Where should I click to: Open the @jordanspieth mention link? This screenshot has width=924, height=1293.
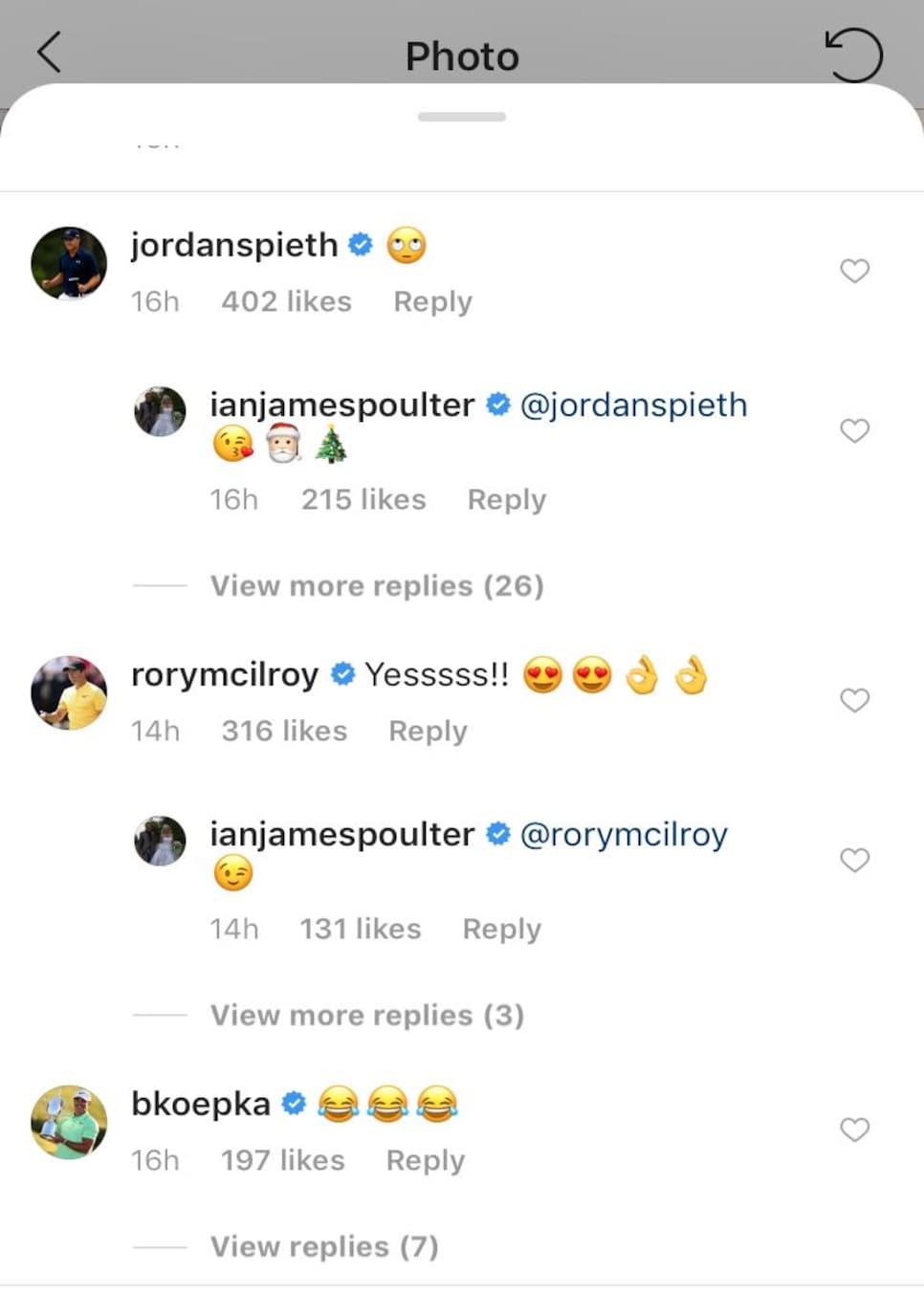(633, 405)
